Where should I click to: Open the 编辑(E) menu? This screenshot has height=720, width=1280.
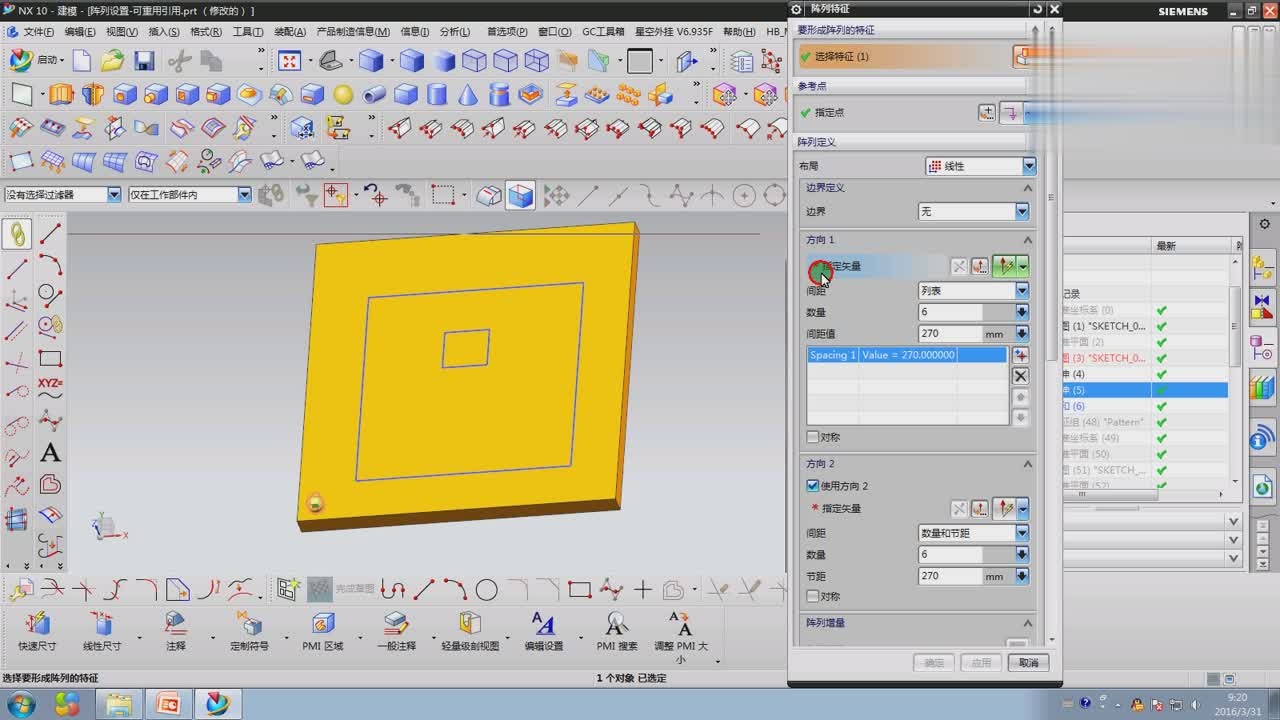click(x=80, y=32)
